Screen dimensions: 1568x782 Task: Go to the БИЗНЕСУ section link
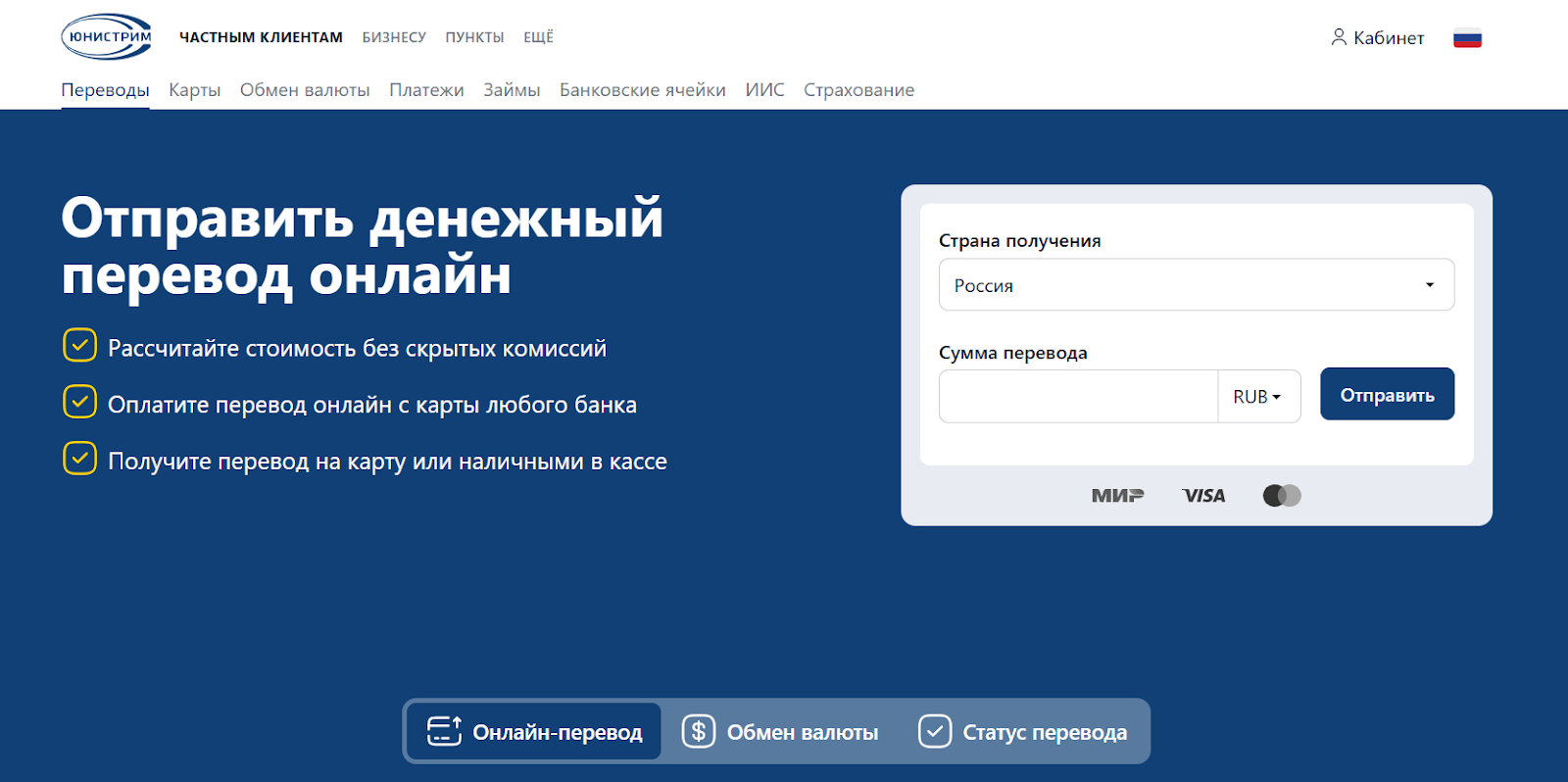394,37
